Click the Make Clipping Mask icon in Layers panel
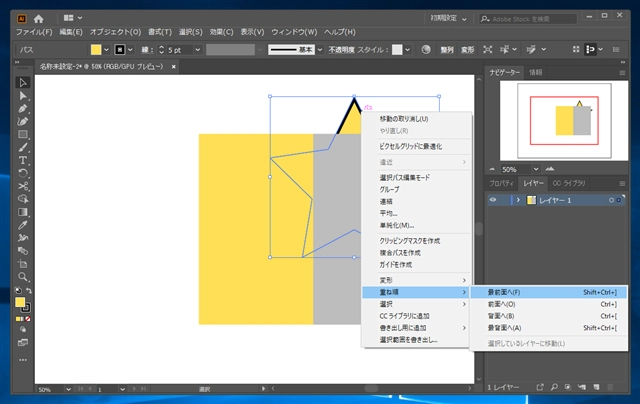Screen dimensions: 640x404 [x=568, y=387]
